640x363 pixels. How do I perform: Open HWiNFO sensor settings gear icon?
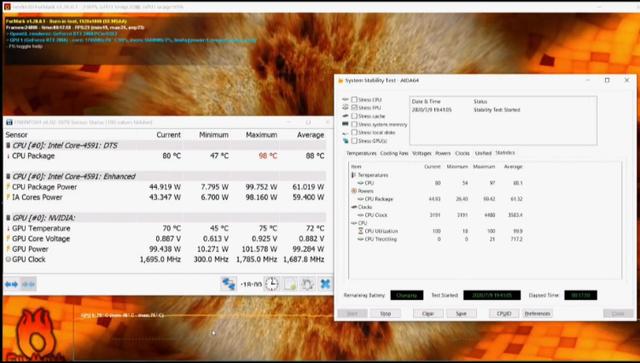307,284
